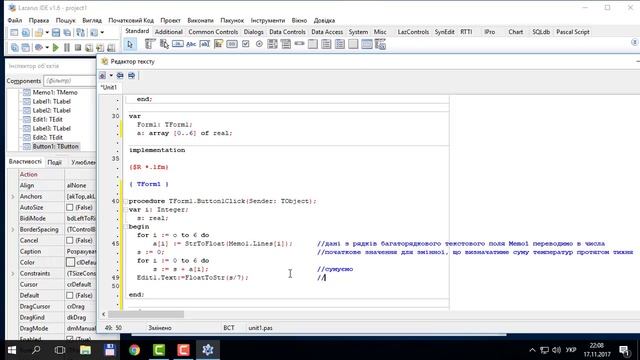
Task: Click the Color property swatch
Action: (70, 262)
